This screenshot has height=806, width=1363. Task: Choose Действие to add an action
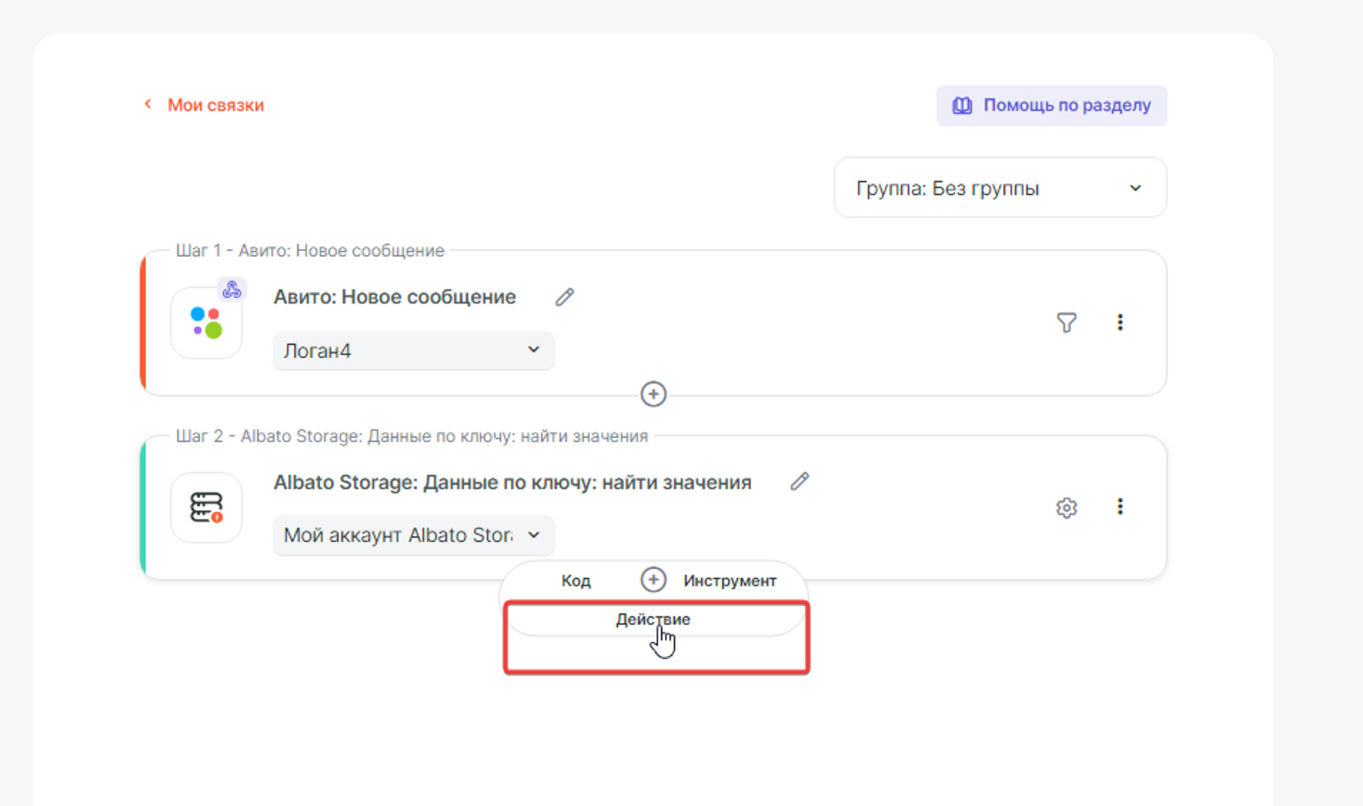[x=653, y=620]
